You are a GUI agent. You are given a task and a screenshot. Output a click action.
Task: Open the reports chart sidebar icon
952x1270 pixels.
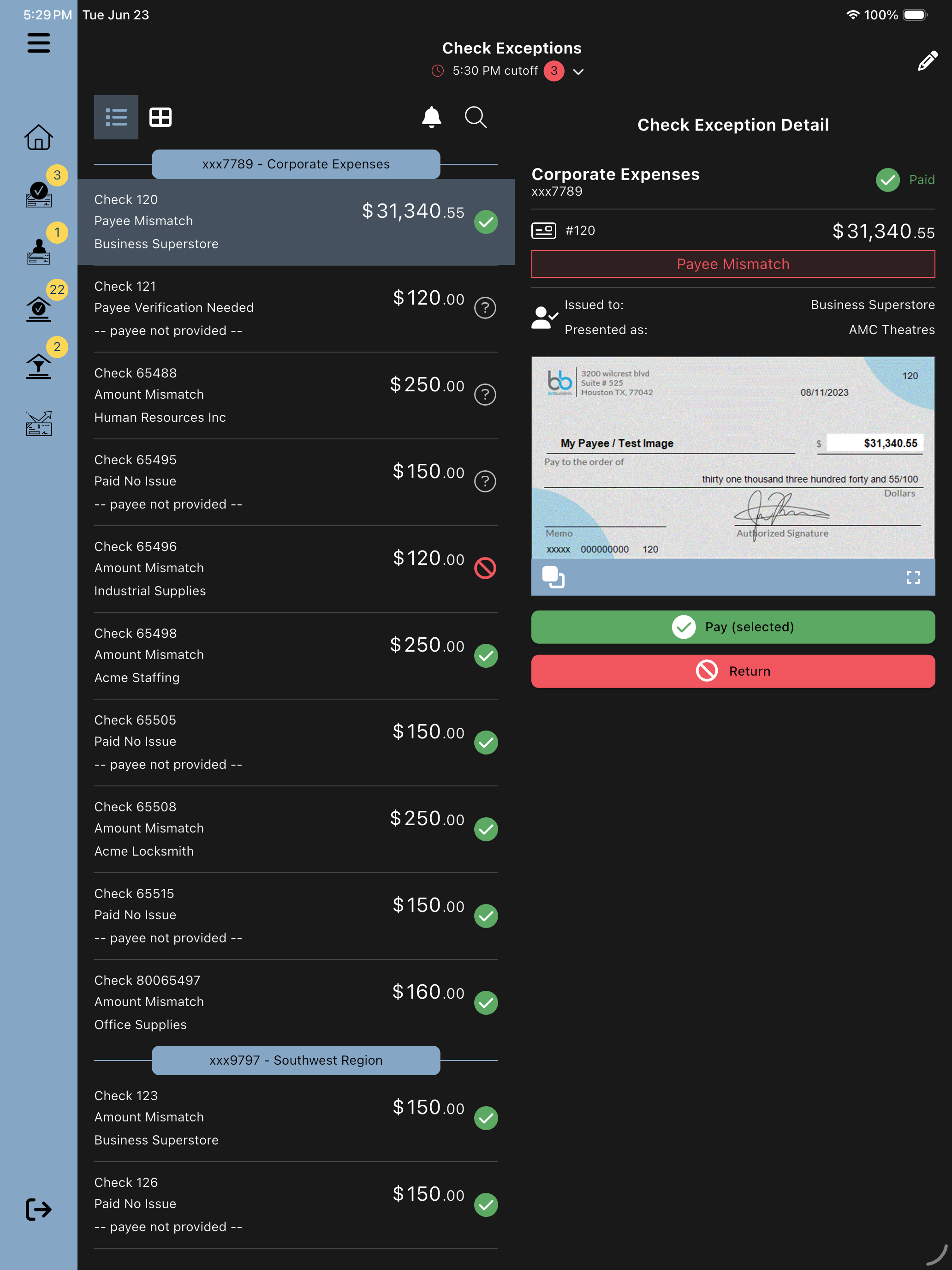point(38,423)
